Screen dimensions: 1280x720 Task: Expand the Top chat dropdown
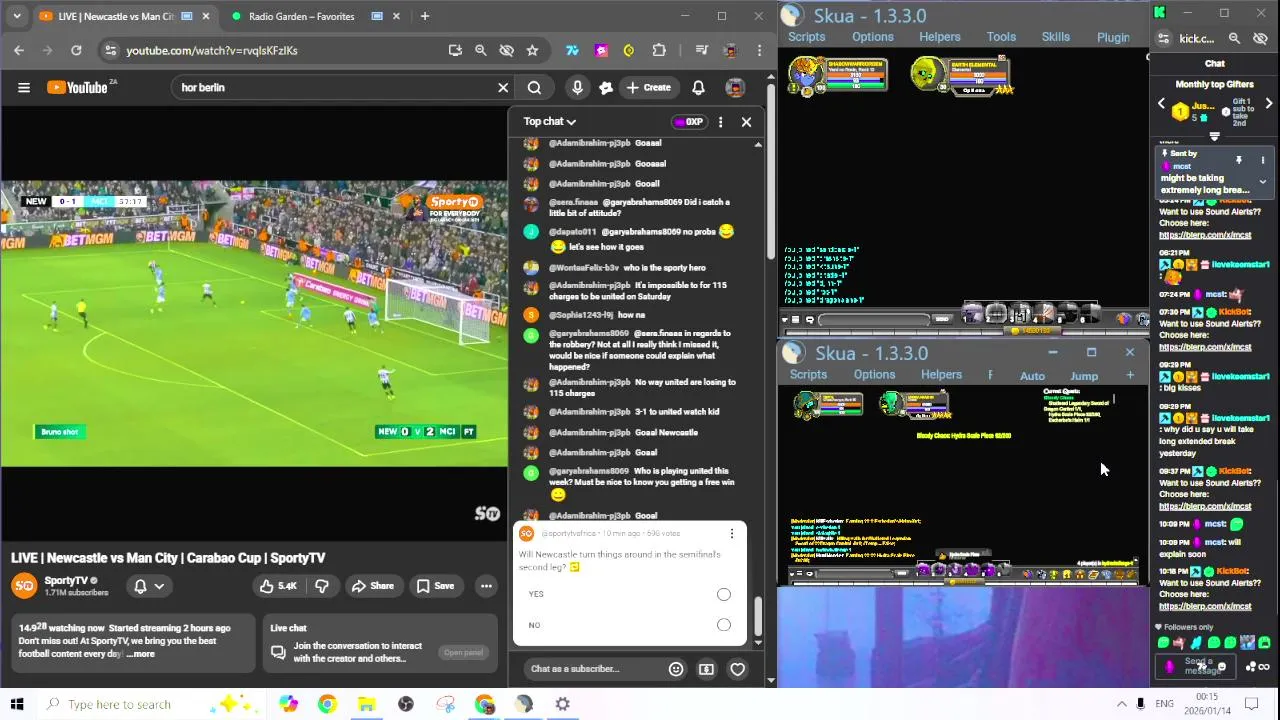coord(550,122)
